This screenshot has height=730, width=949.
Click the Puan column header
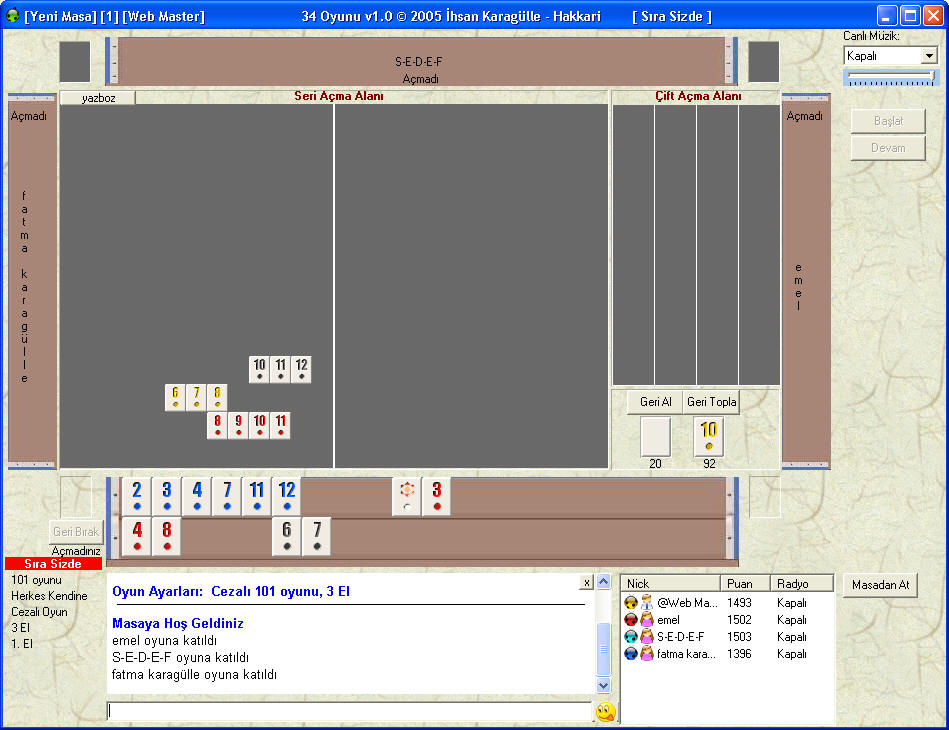point(743,584)
